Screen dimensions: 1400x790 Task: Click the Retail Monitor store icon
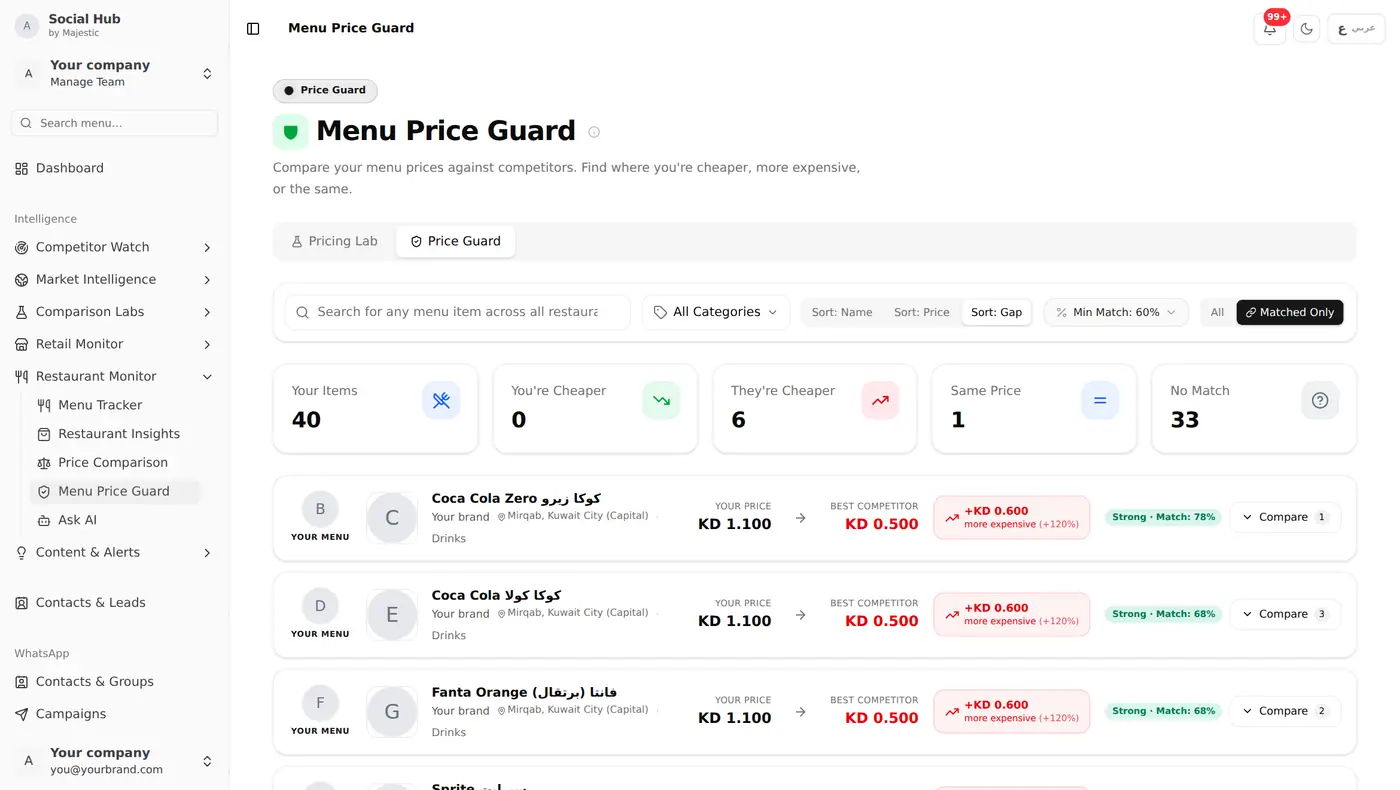22,344
